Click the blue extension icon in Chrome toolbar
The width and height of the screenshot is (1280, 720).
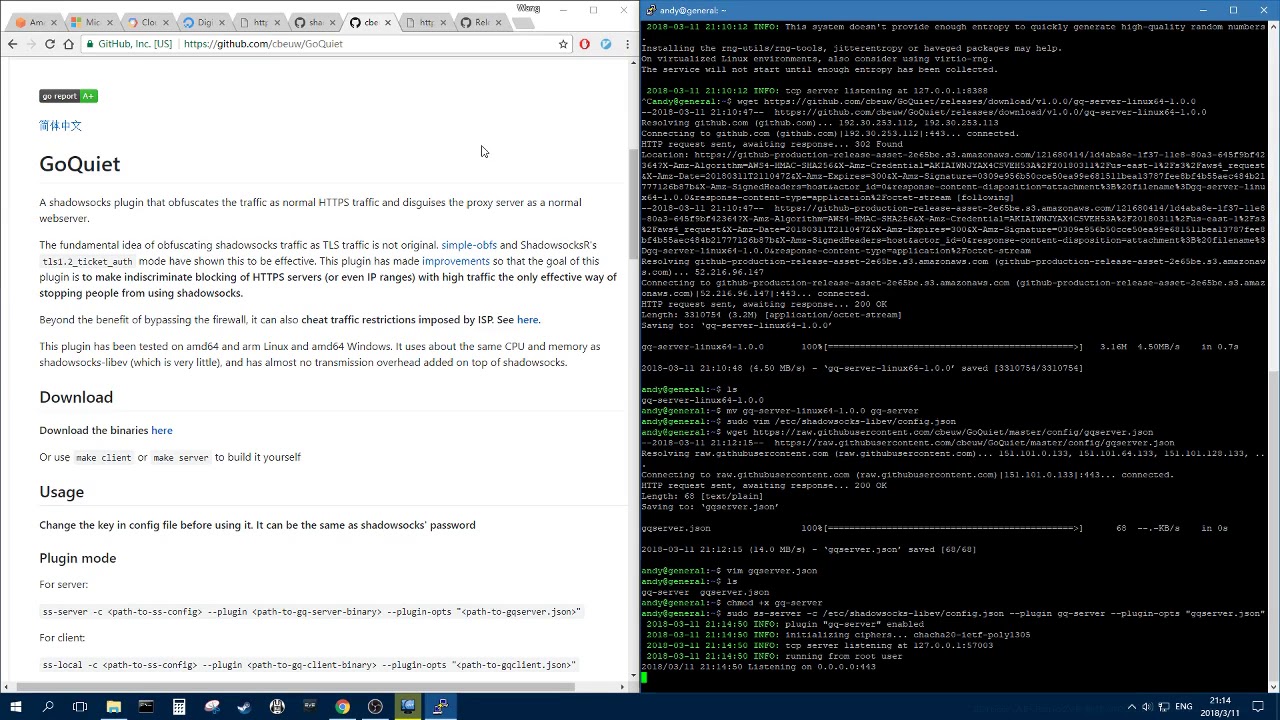pyautogui.click(x=605, y=44)
